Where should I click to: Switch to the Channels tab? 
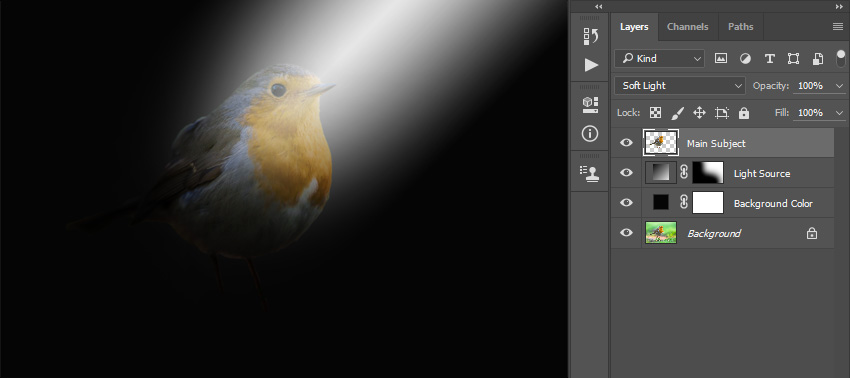click(687, 27)
